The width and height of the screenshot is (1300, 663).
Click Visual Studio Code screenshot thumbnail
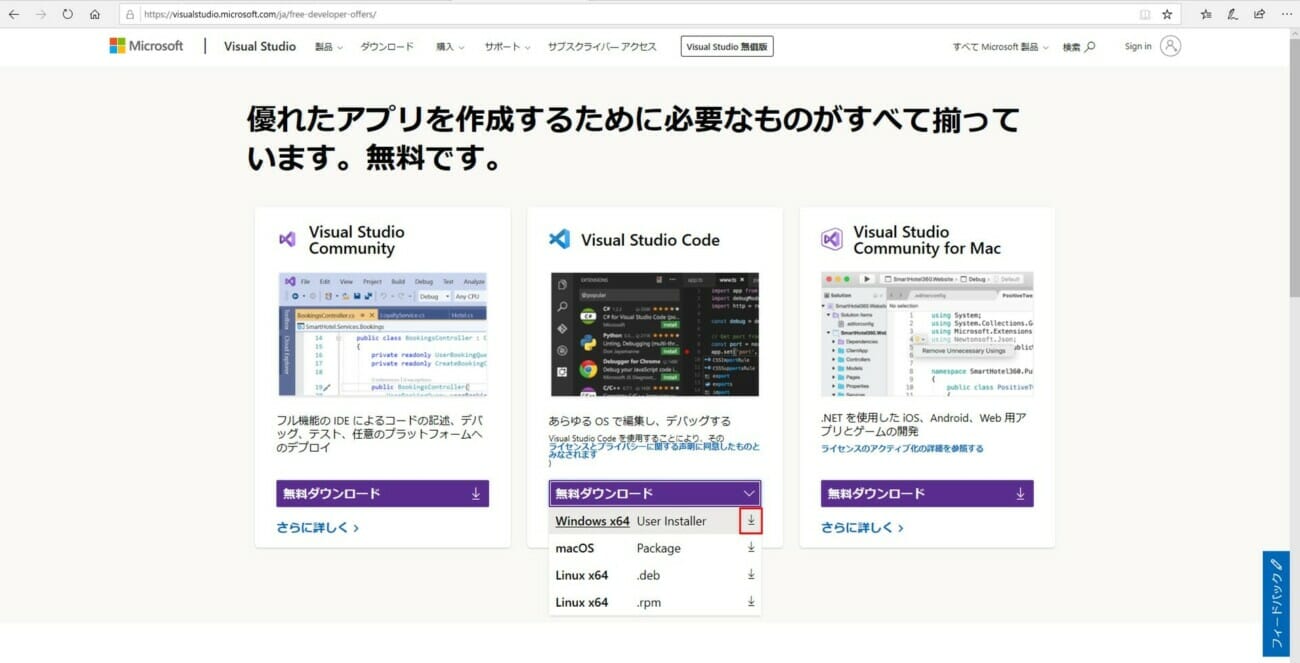pyautogui.click(x=655, y=334)
